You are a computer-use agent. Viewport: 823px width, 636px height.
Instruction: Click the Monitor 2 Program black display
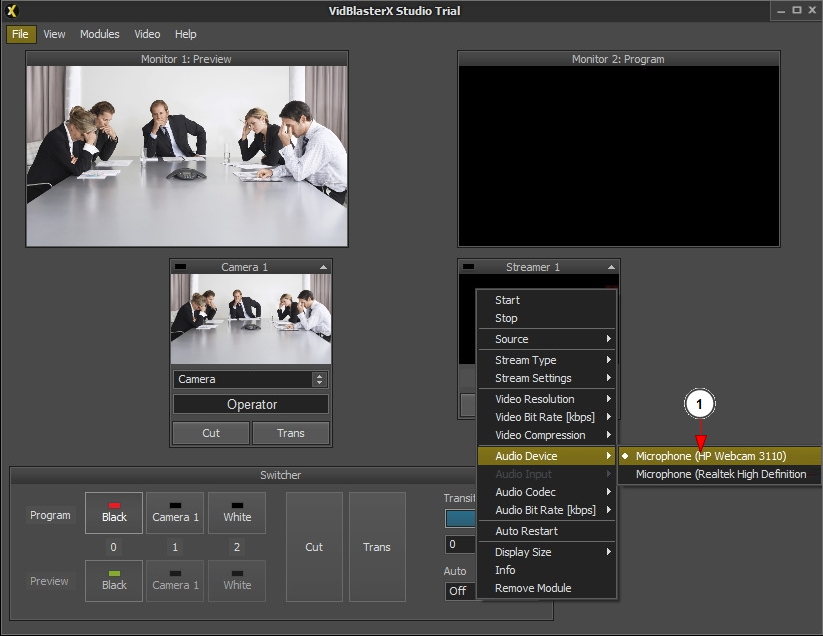pyautogui.click(x=619, y=156)
